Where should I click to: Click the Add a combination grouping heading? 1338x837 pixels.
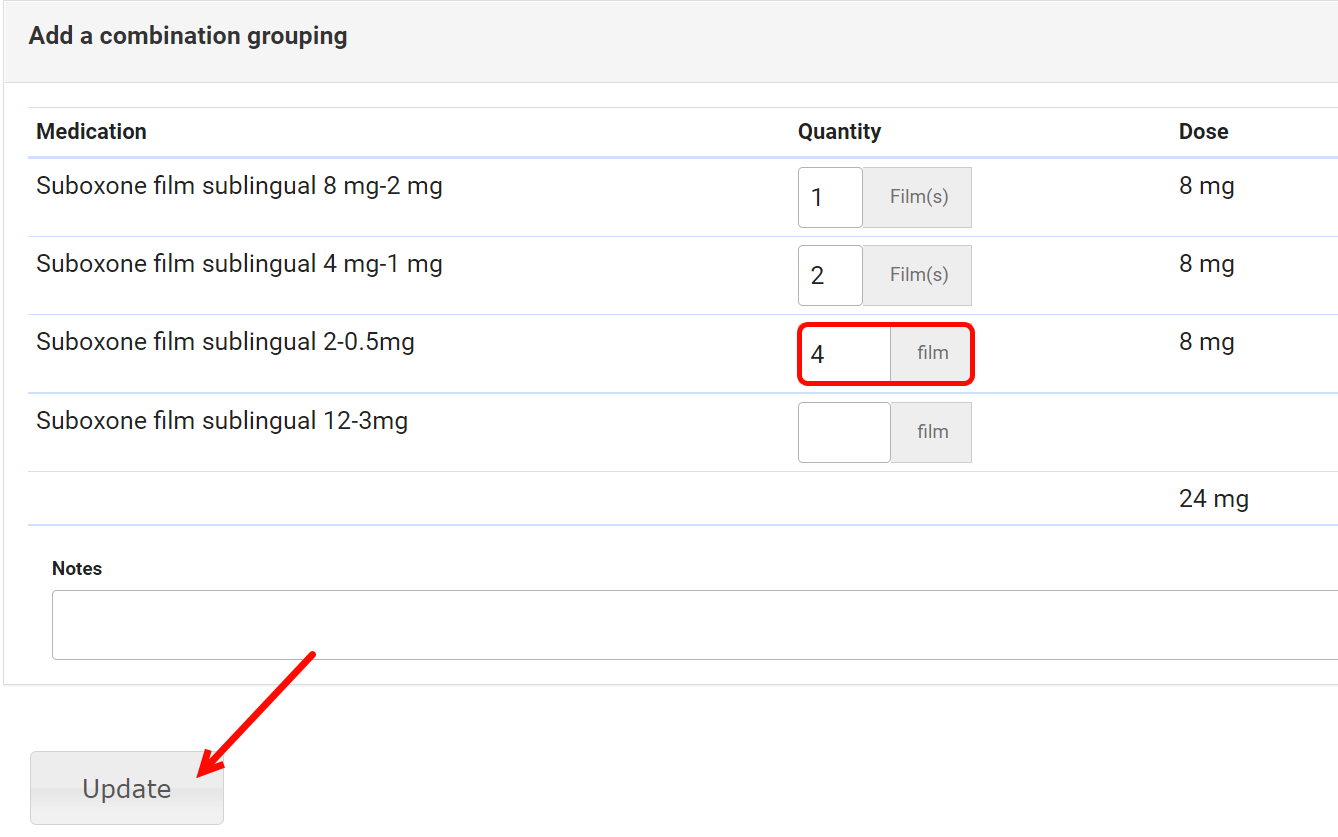pos(188,37)
